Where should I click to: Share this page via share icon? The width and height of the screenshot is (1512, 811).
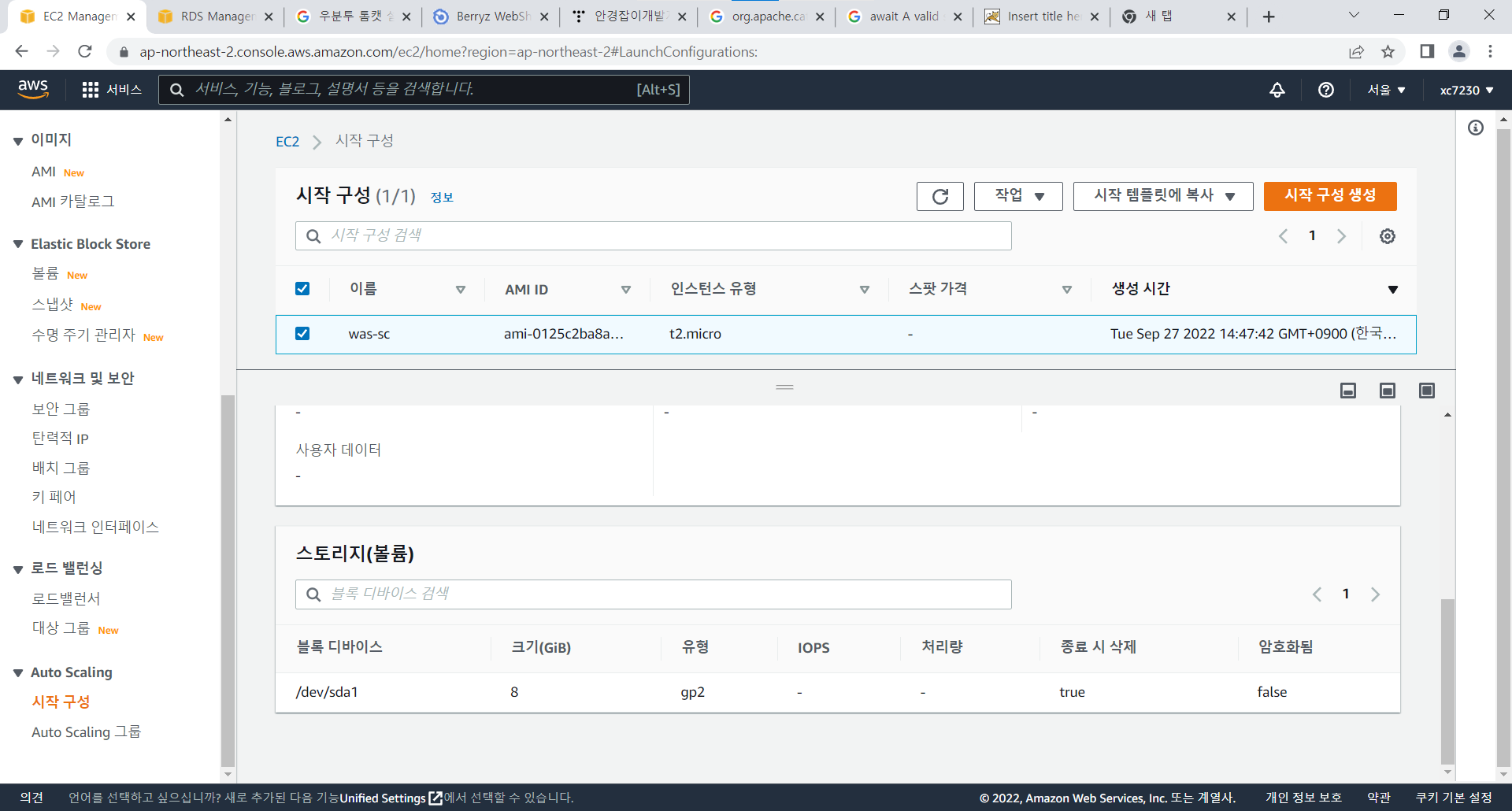[x=1356, y=51]
